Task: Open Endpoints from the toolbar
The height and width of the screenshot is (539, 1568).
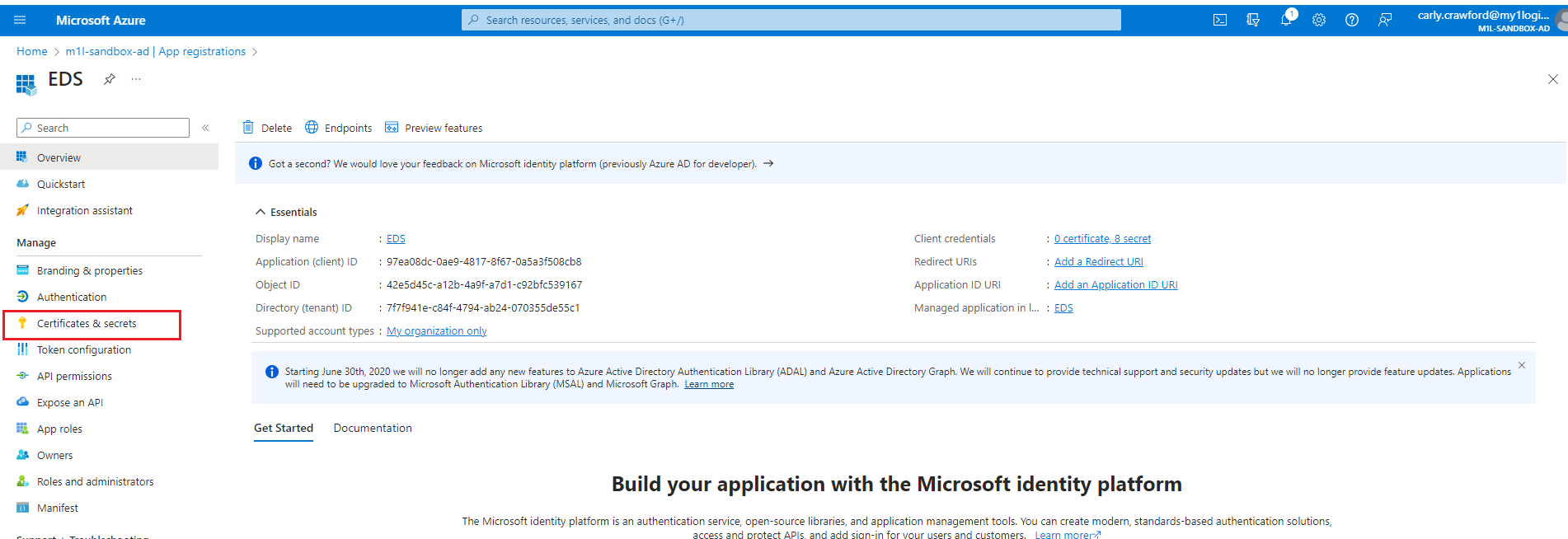Action: (339, 128)
